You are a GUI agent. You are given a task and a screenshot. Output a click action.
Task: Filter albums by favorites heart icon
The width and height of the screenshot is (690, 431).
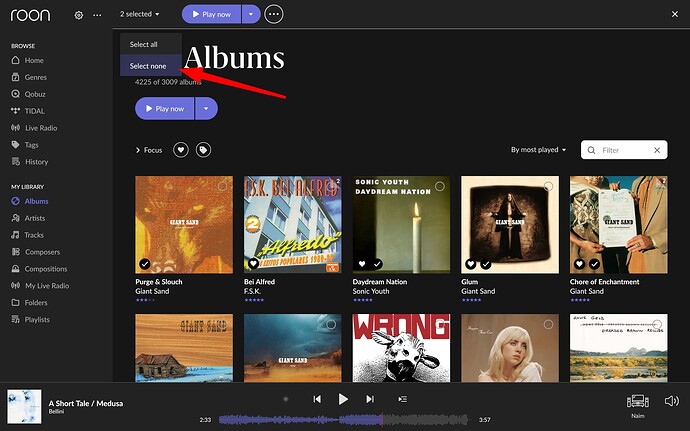180,150
